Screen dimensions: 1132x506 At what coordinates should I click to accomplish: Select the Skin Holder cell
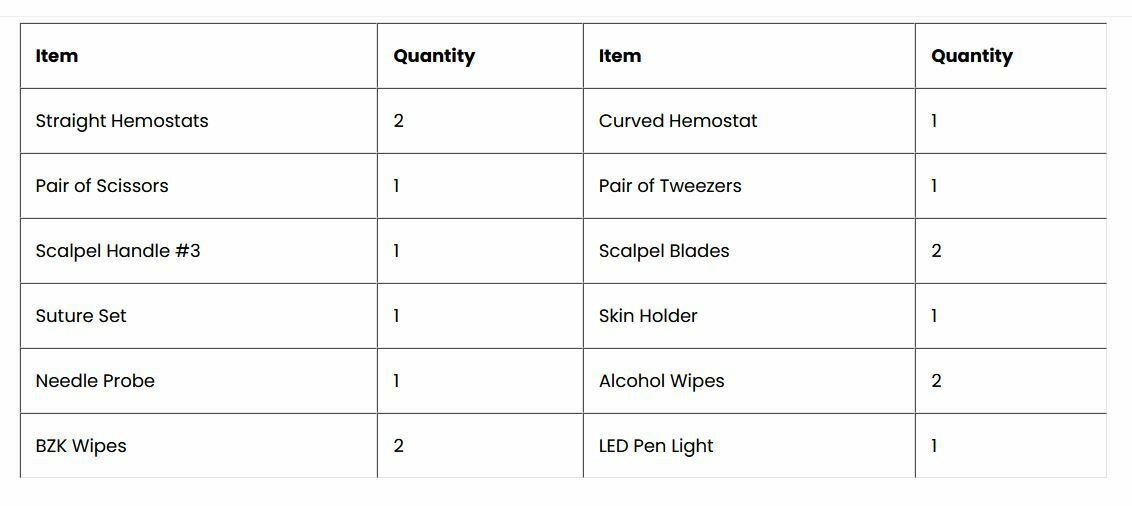click(749, 315)
